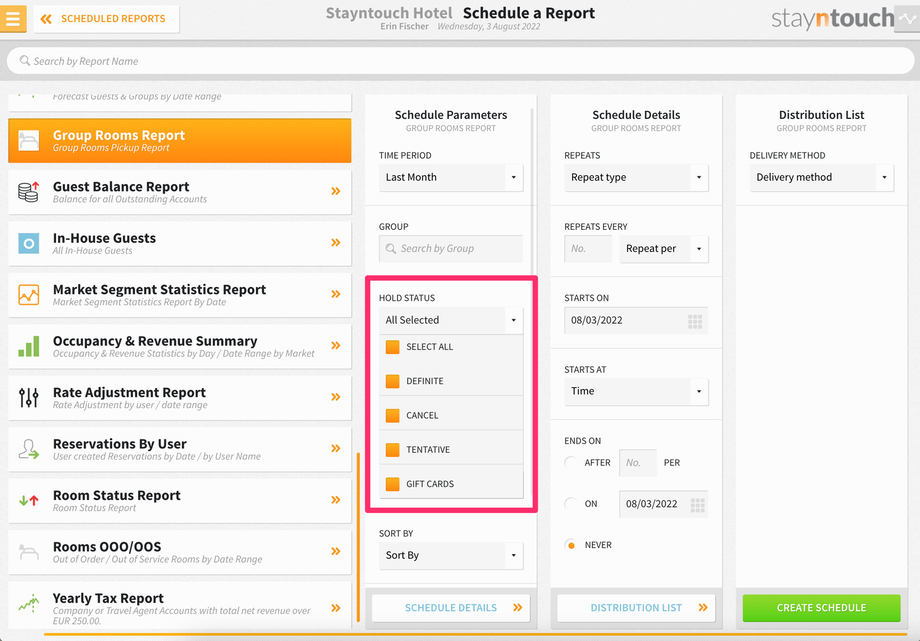This screenshot has height=641, width=920.
Task: Uncheck the DEFINITE hold status
Action: tap(393, 381)
